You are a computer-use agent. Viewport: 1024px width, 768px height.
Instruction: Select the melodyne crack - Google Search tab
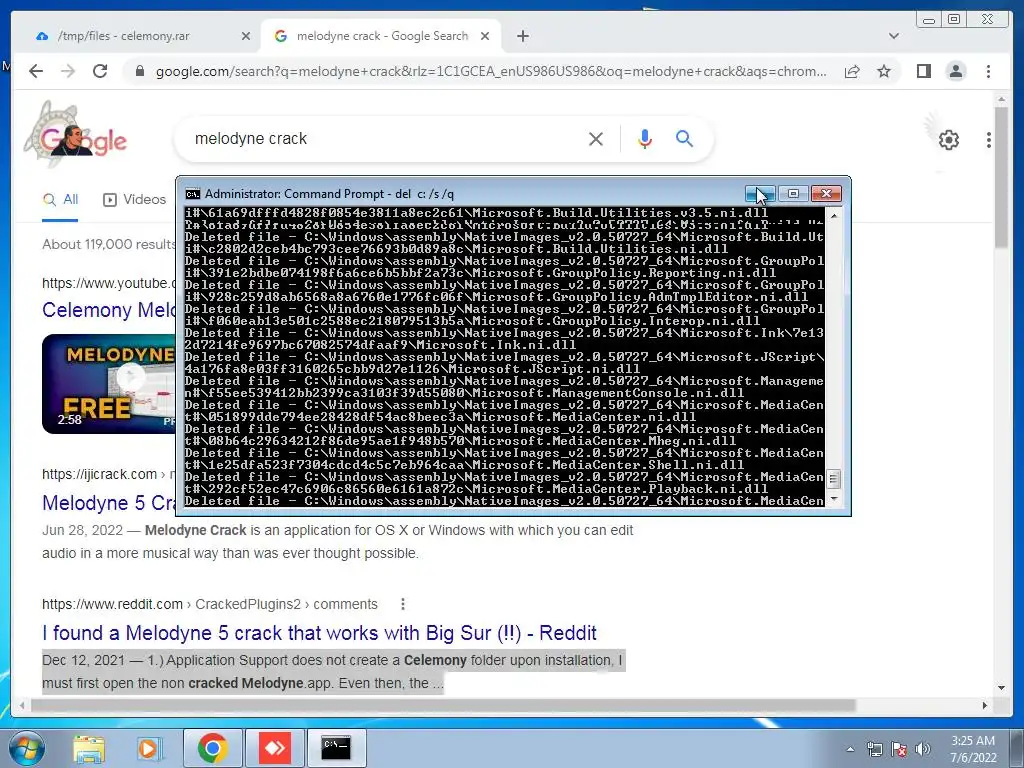coord(381,37)
